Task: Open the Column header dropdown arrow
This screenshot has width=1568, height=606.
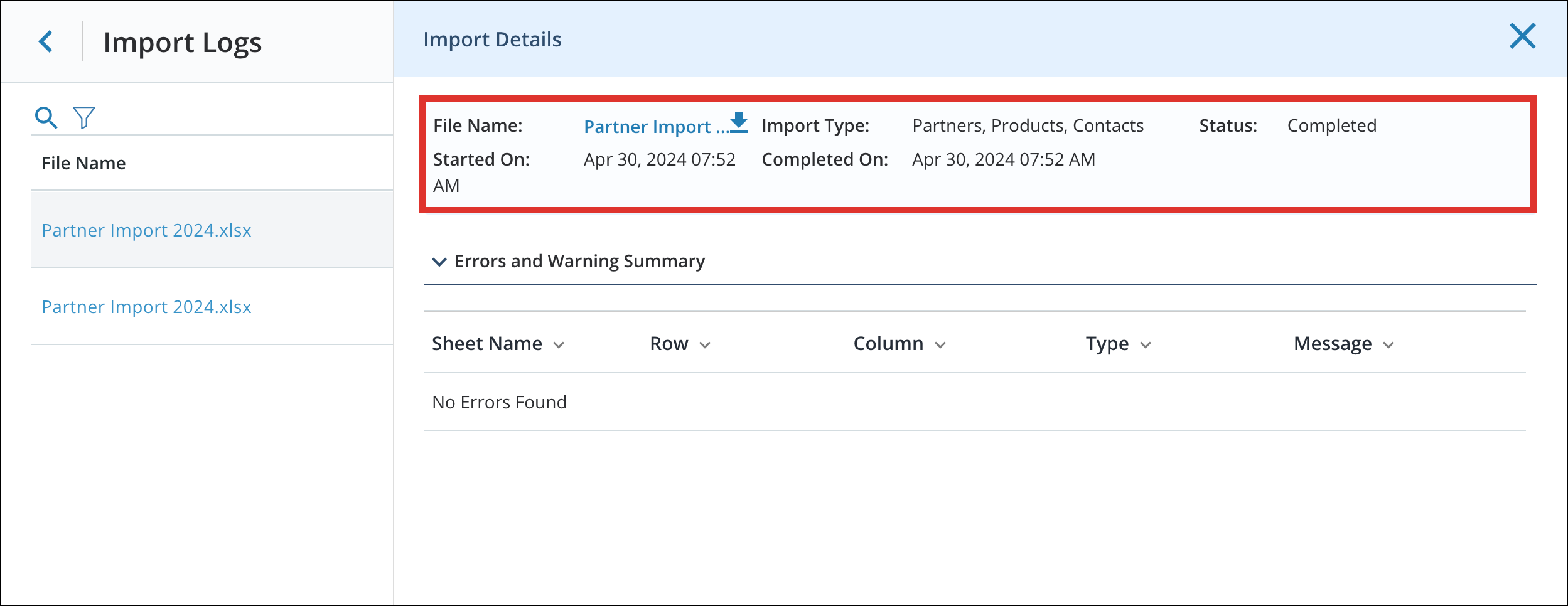Action: [x=940, y=345]
